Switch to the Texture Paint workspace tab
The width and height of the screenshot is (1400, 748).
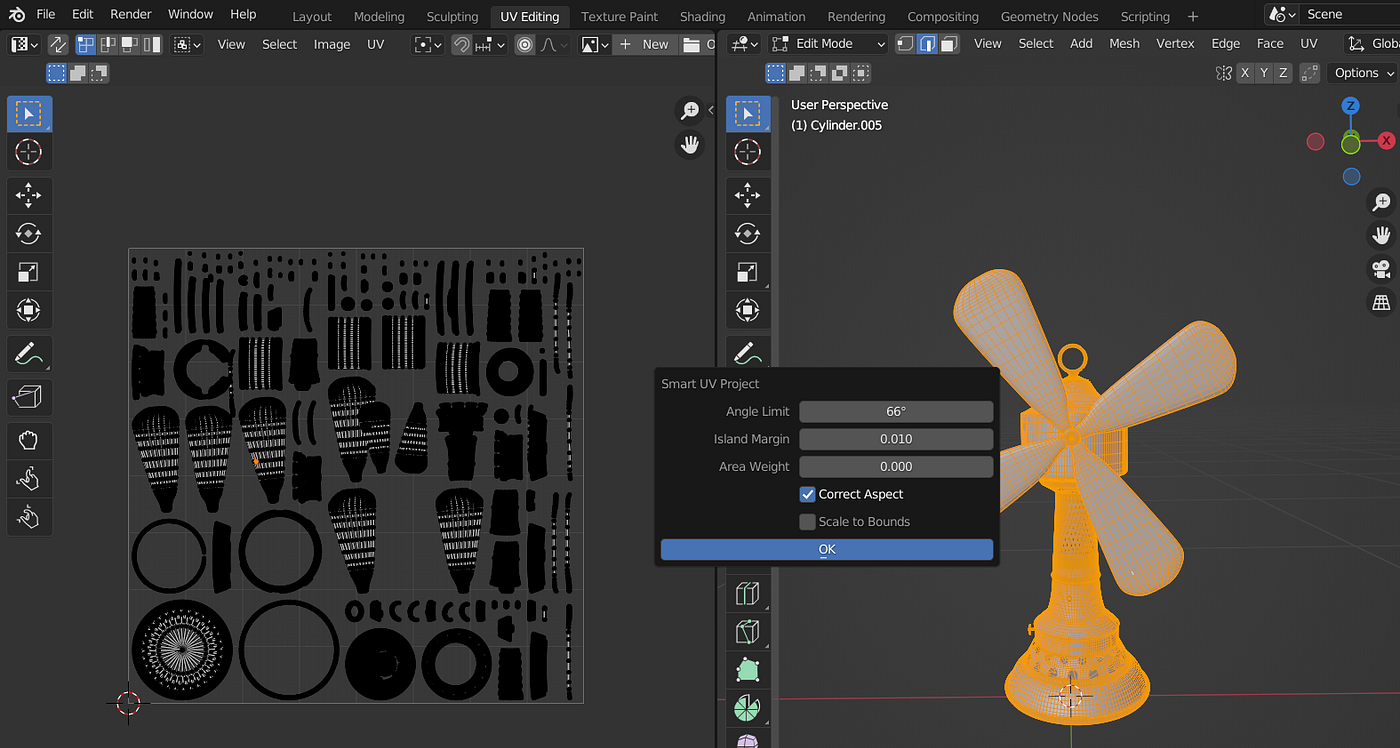[619, 16]
